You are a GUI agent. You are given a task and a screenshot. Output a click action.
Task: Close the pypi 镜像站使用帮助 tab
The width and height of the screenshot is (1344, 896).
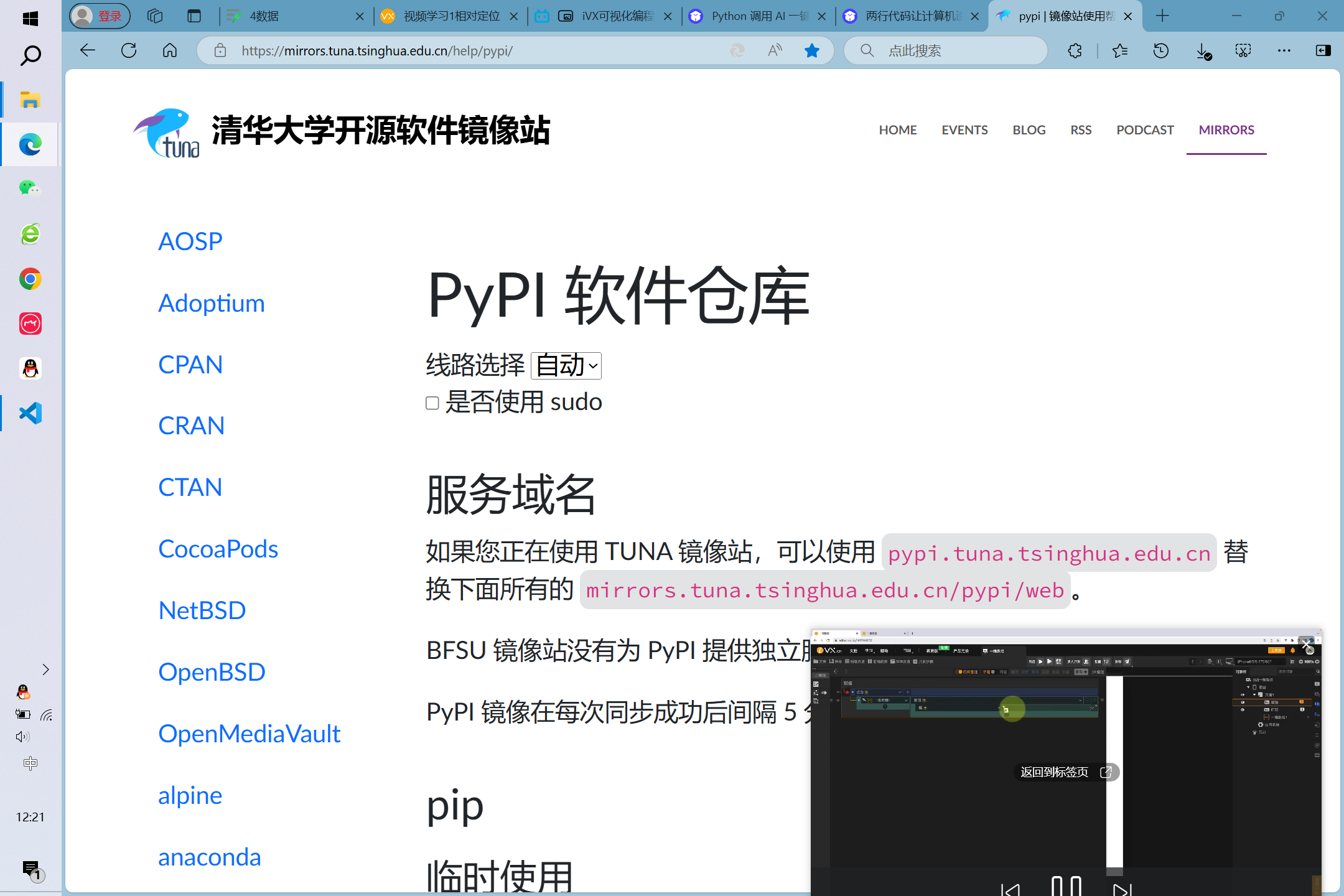pos(1127,17)
